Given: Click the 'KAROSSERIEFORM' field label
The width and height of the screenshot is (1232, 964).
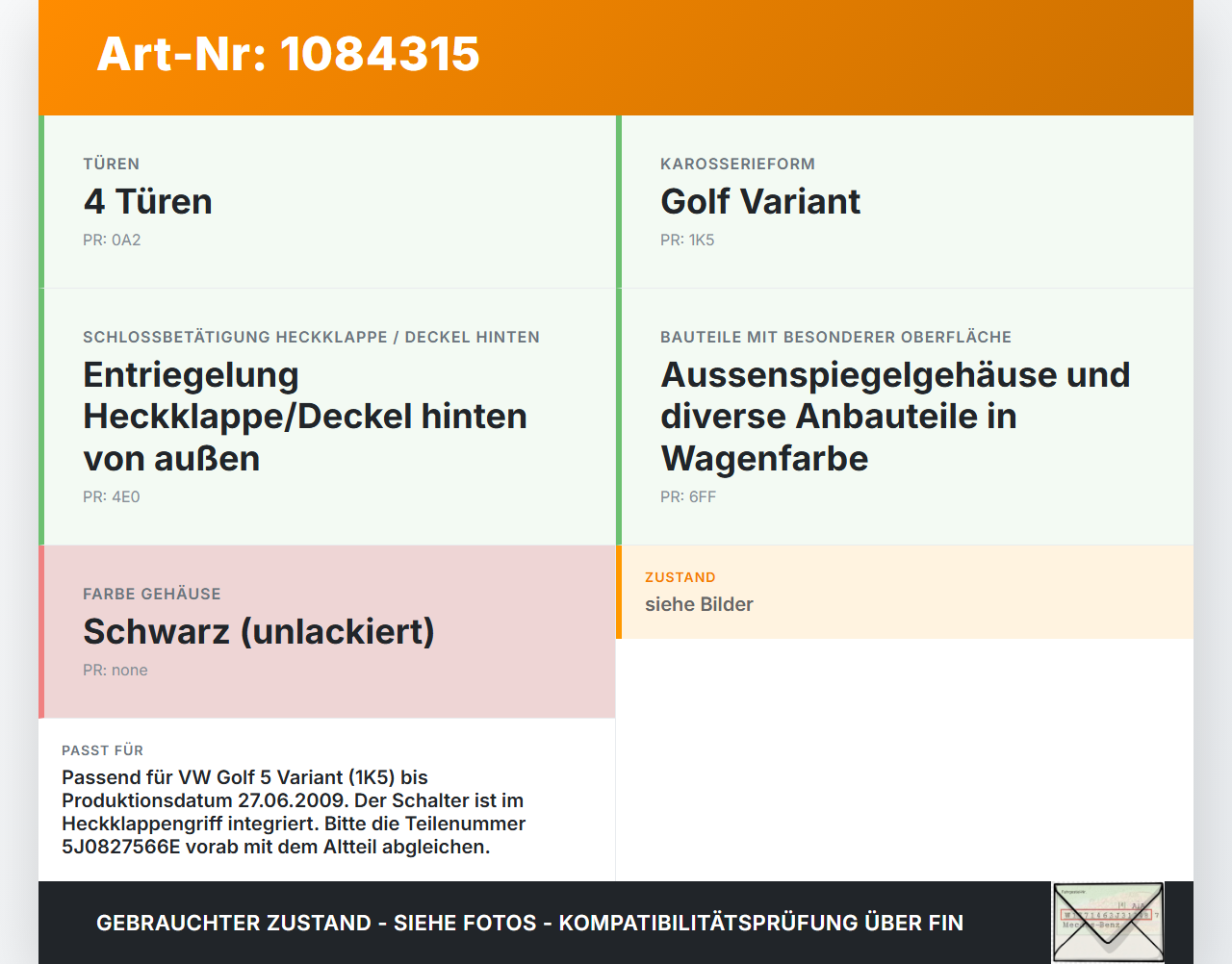Looking at the screenshot, I should [x=737, y=164].
